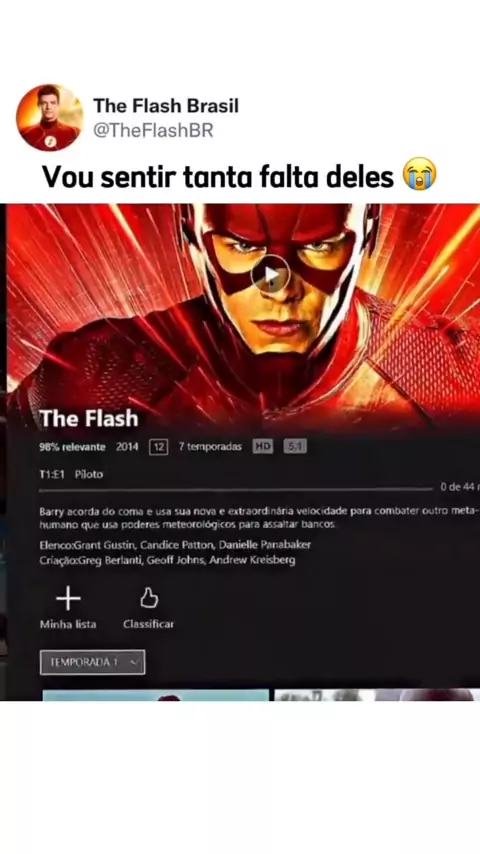This screenshot has width=480, height=854.
Task: Click the Classificar thumbs-up icon
Action: [x=149, y=597]
